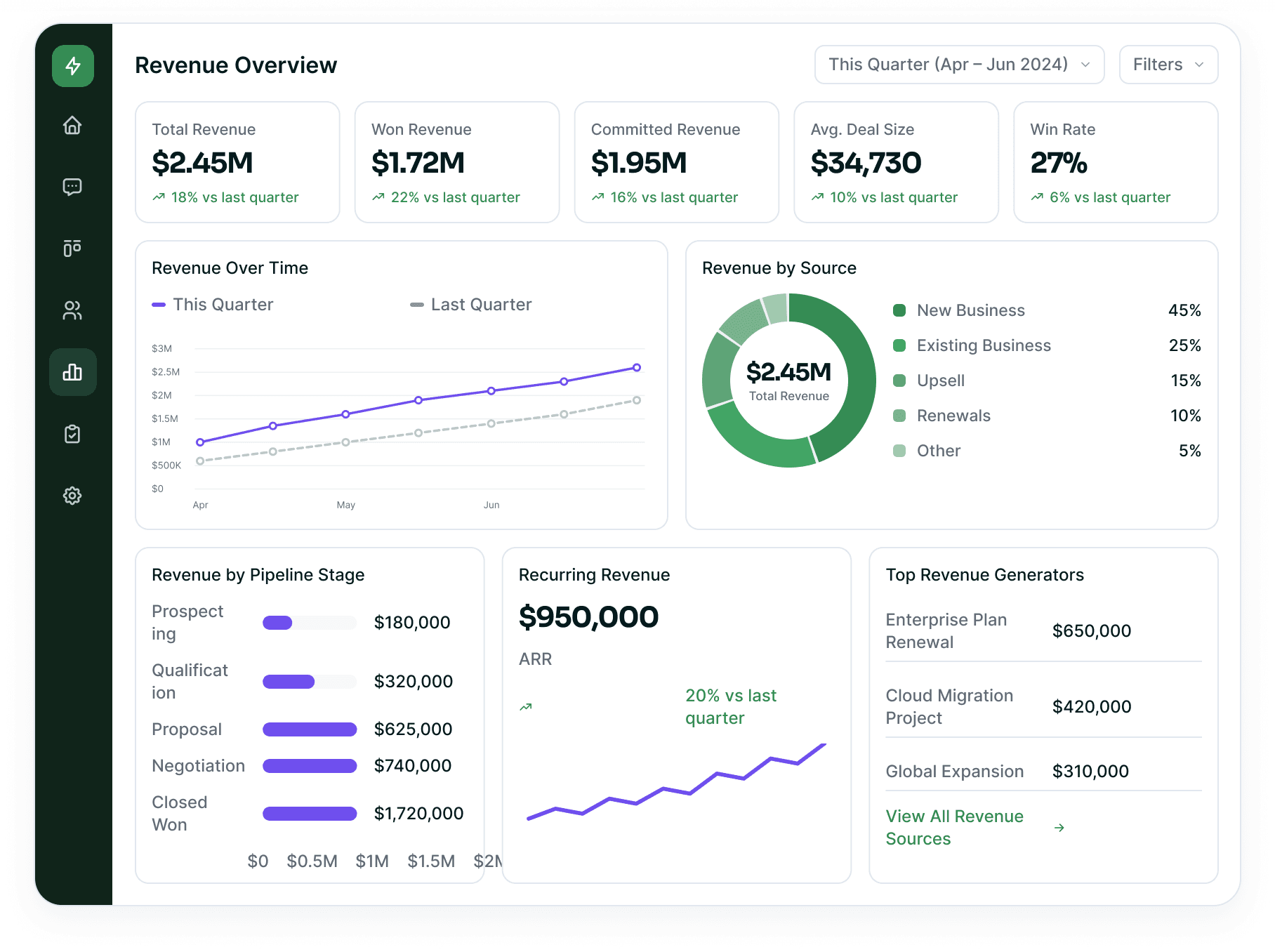This screenshot has height=952, width=1275.
Task: Click the Committed Revenue $1.95M value
Action: (639, 163)
